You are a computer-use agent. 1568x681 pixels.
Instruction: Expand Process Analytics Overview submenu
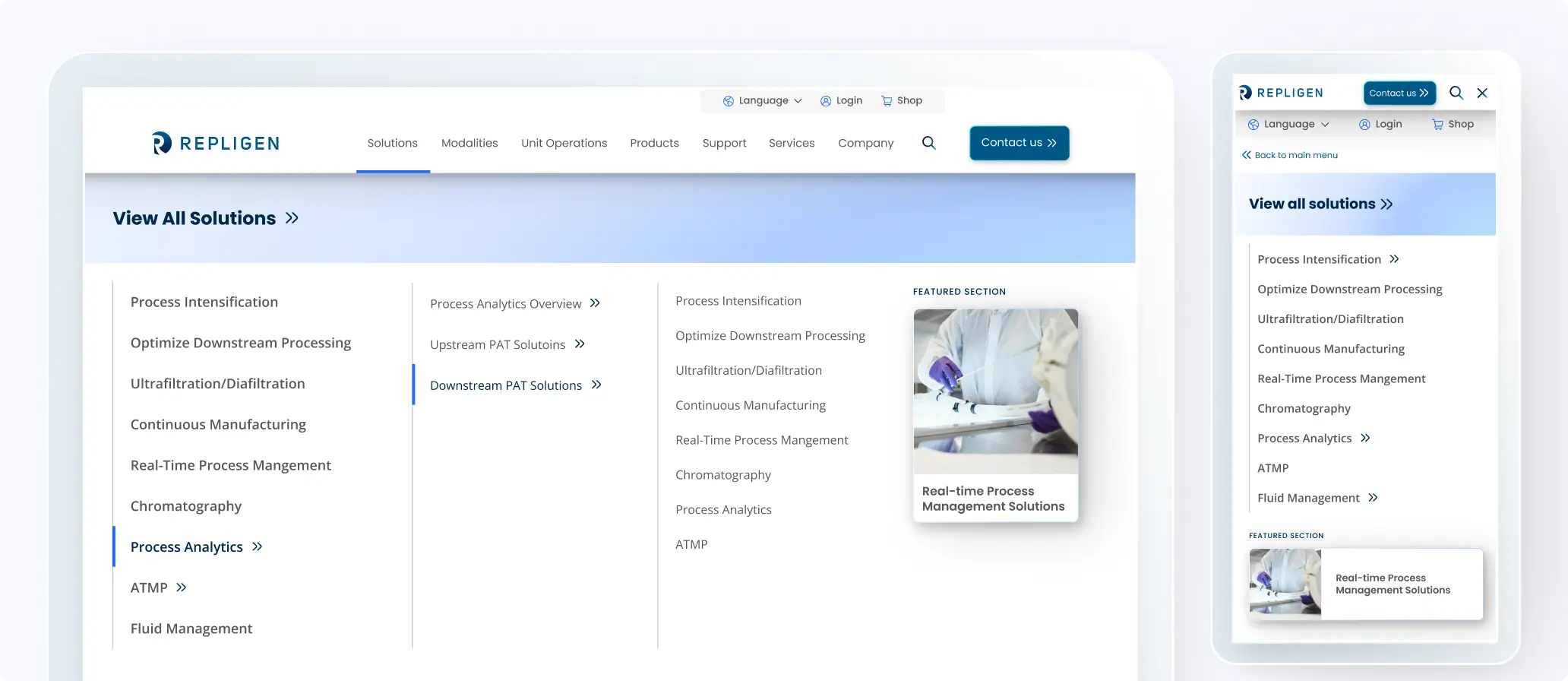[595, 303]
